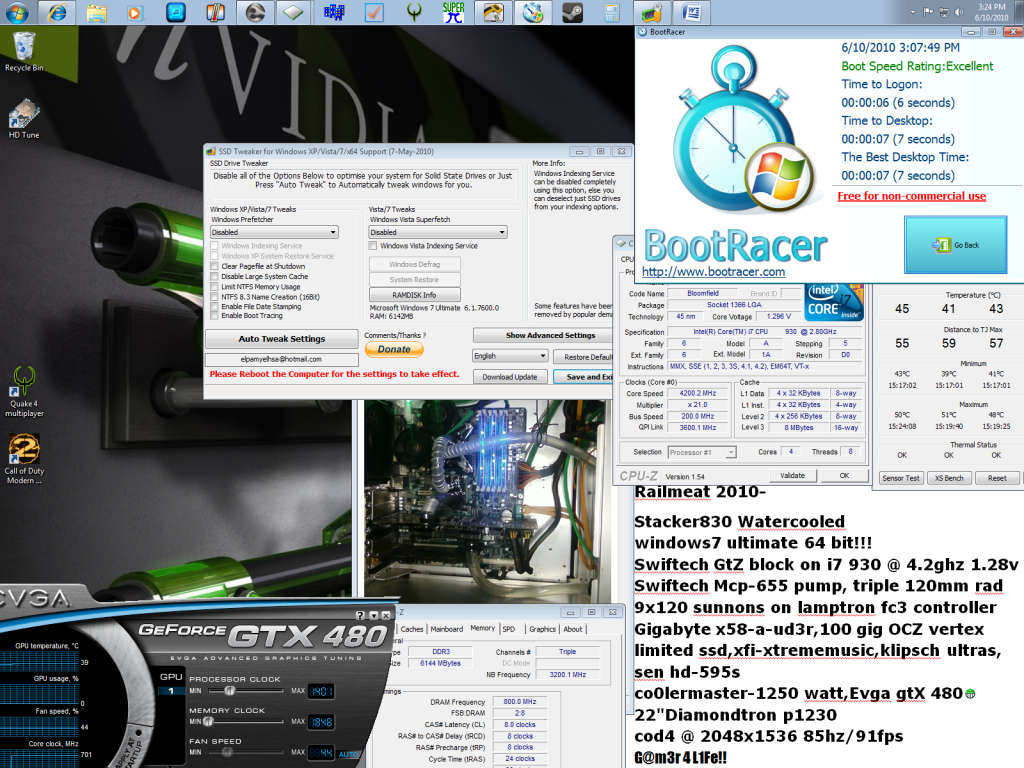The image size is (1024, 768).
Task: Open Windows Vista Superfetch dropdown
Action: (438, 232)
